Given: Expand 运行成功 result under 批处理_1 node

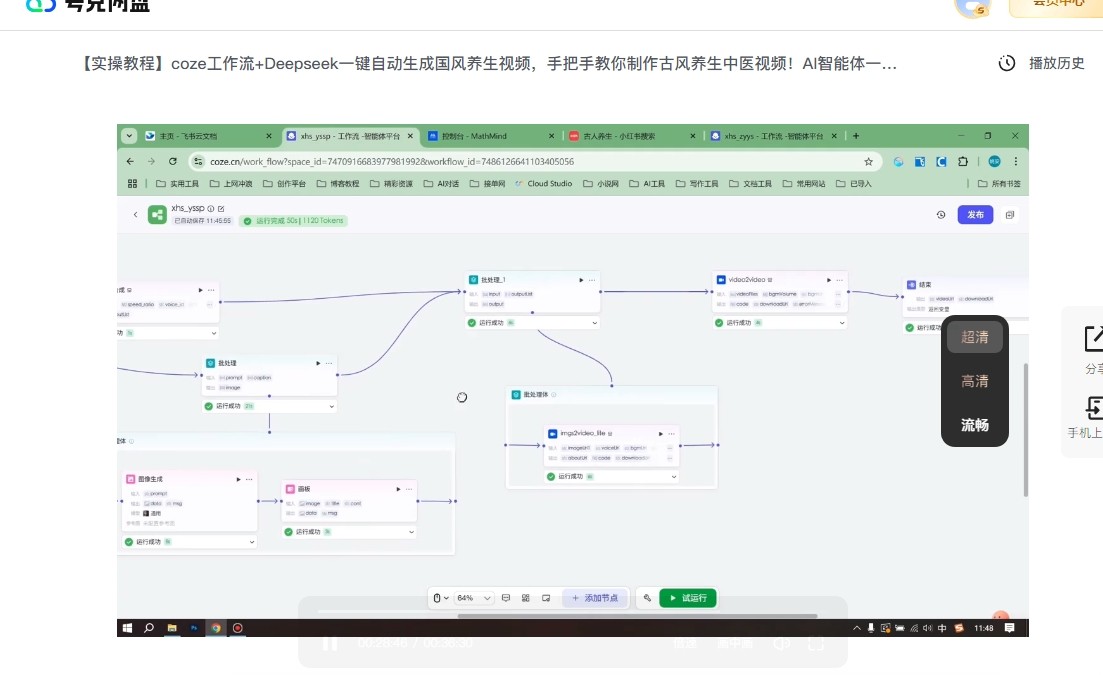Looking at the screenshot, I should (596, 323).
